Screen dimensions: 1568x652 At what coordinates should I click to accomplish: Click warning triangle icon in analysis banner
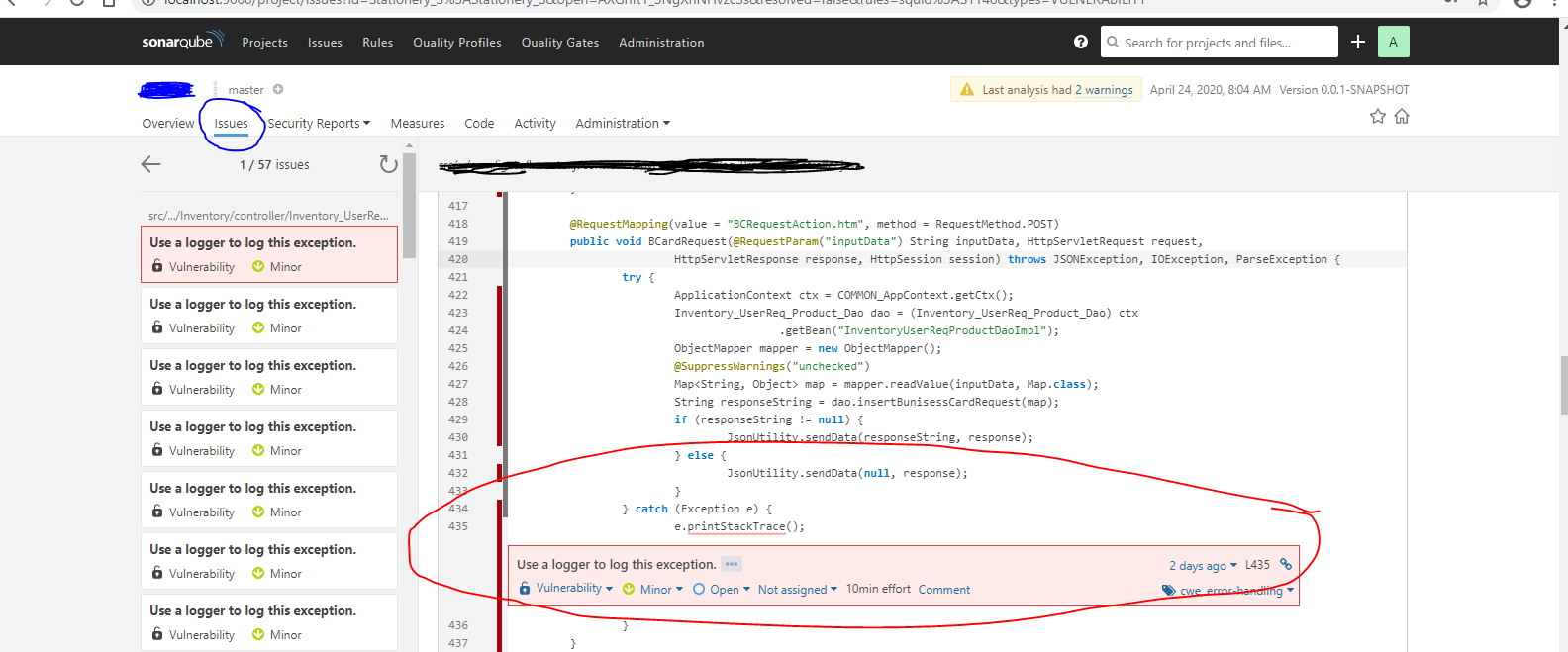pyautogui.click(x=966, y=89)
